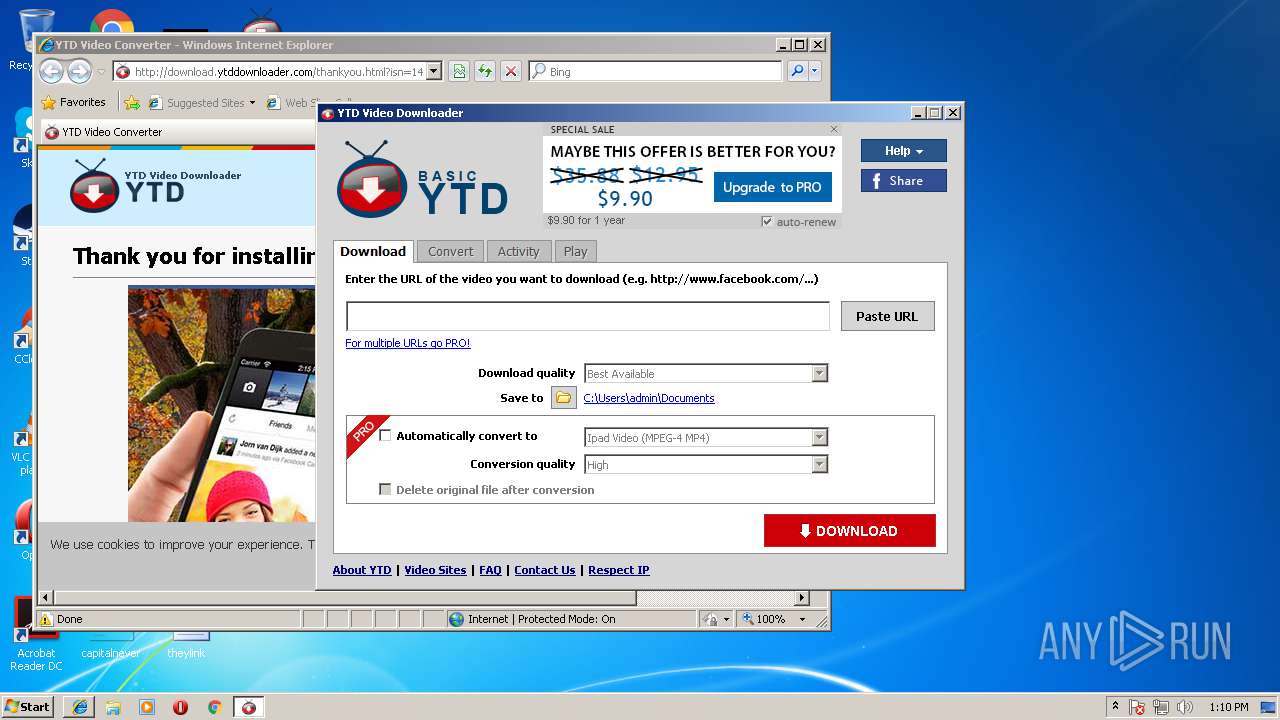
Task: Click the YTD logo on the thank-you page
Action: point(155,185)
